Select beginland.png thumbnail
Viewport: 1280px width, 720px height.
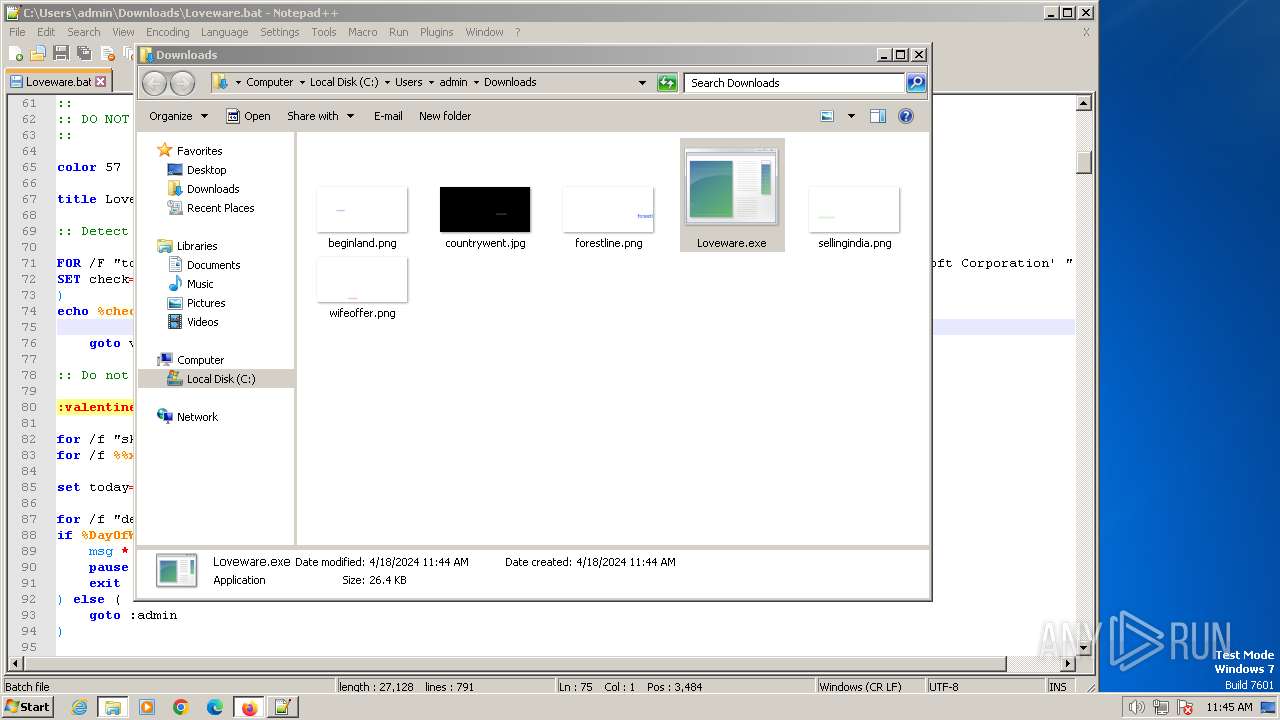(x=362, y=209)
